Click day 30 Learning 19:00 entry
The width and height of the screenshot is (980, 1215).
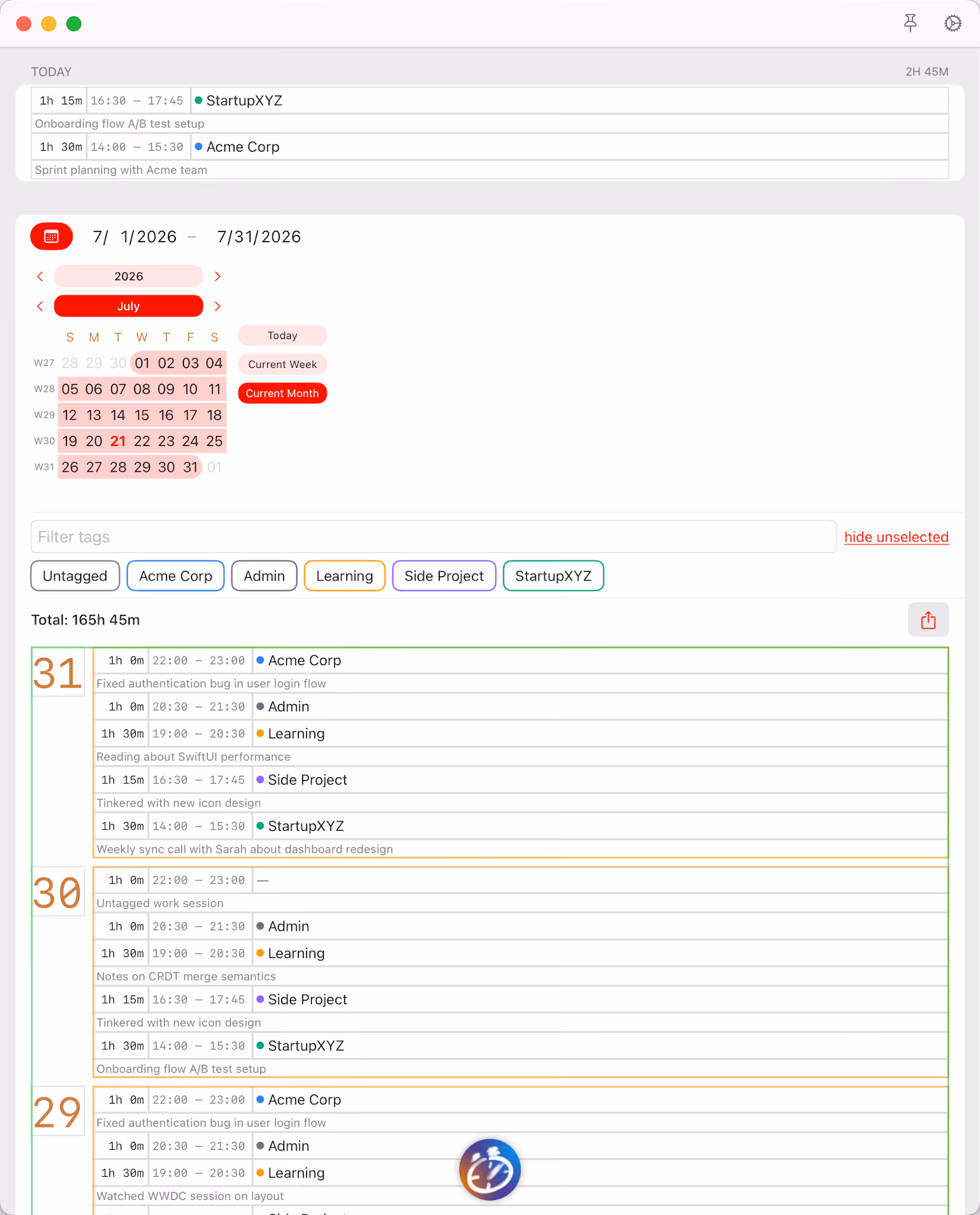521,953
